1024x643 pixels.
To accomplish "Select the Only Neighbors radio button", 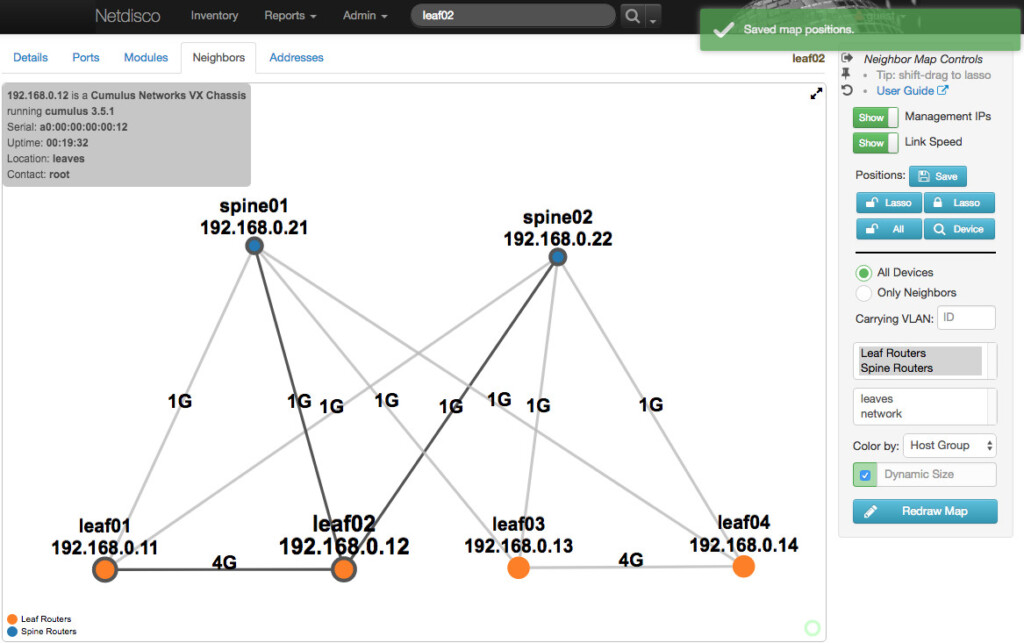I will pyautogui.click(x=863, y=293).
